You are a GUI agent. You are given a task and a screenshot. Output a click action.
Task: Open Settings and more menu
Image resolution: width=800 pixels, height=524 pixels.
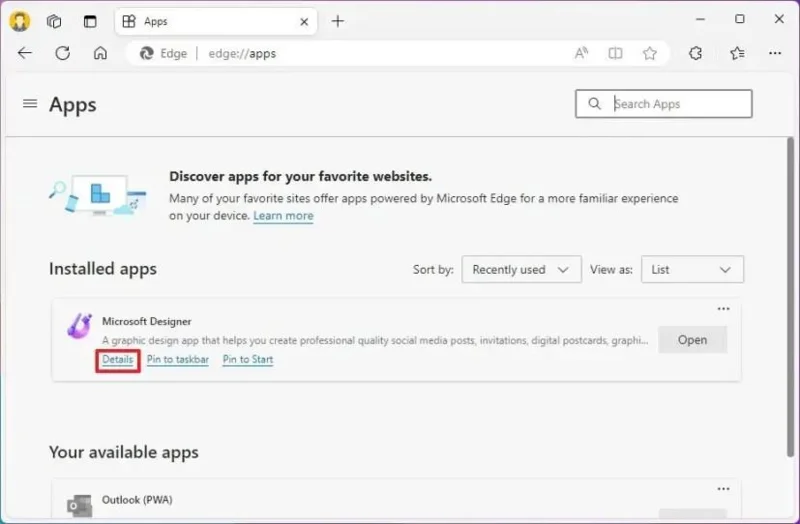775,53
